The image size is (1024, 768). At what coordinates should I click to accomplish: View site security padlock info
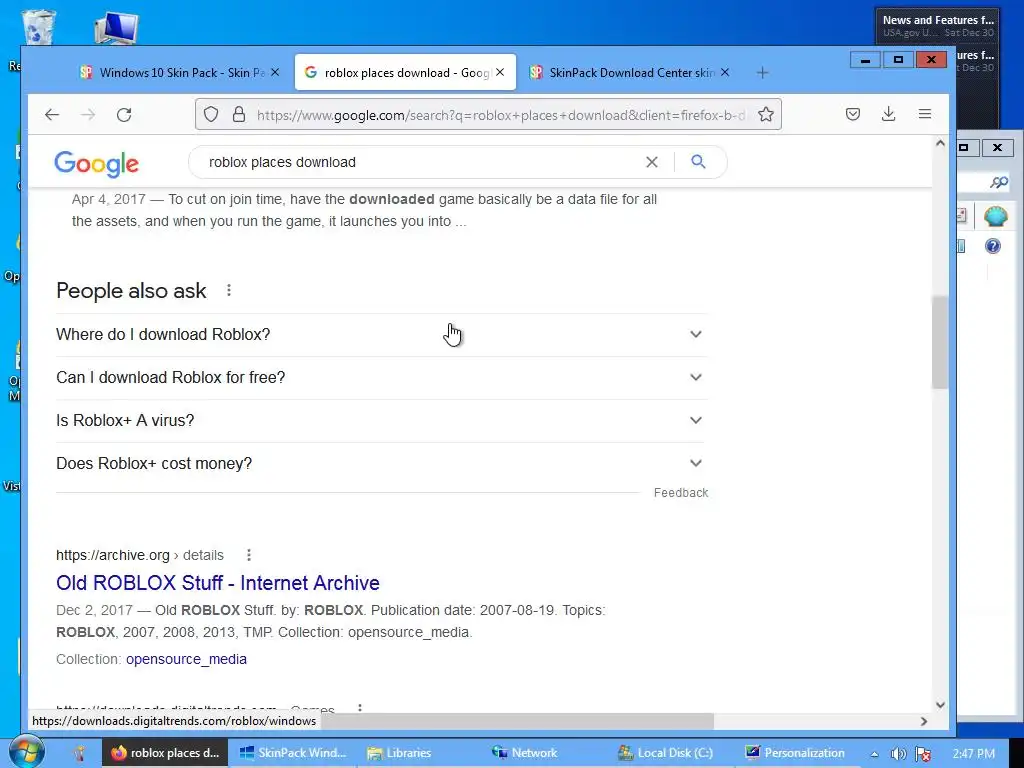click(x=239, y=115)
